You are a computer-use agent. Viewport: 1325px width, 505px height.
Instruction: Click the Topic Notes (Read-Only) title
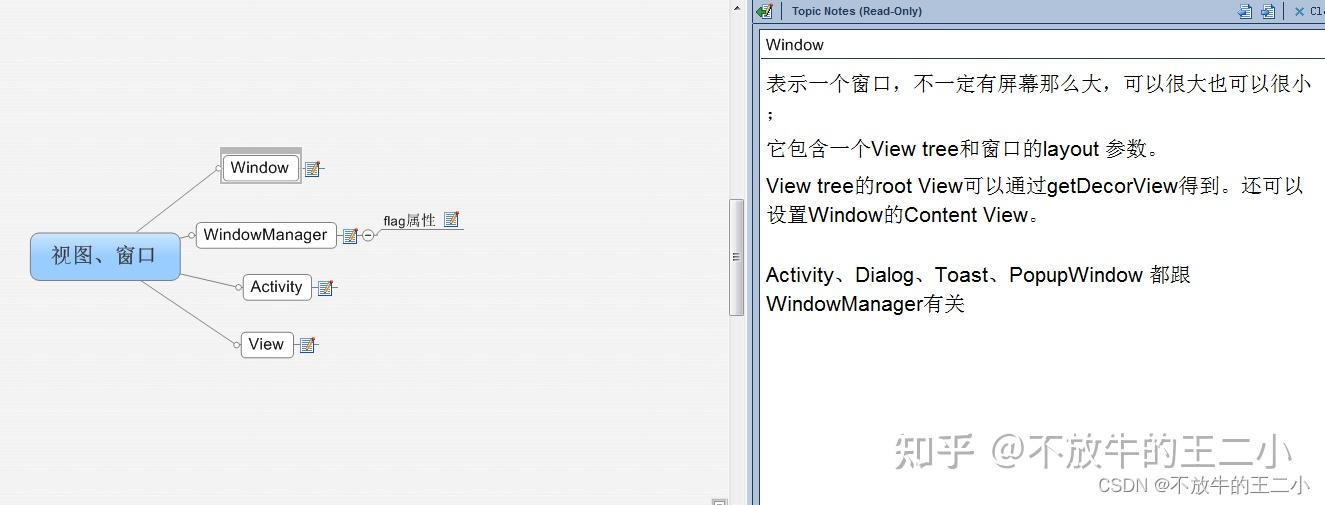857,11
